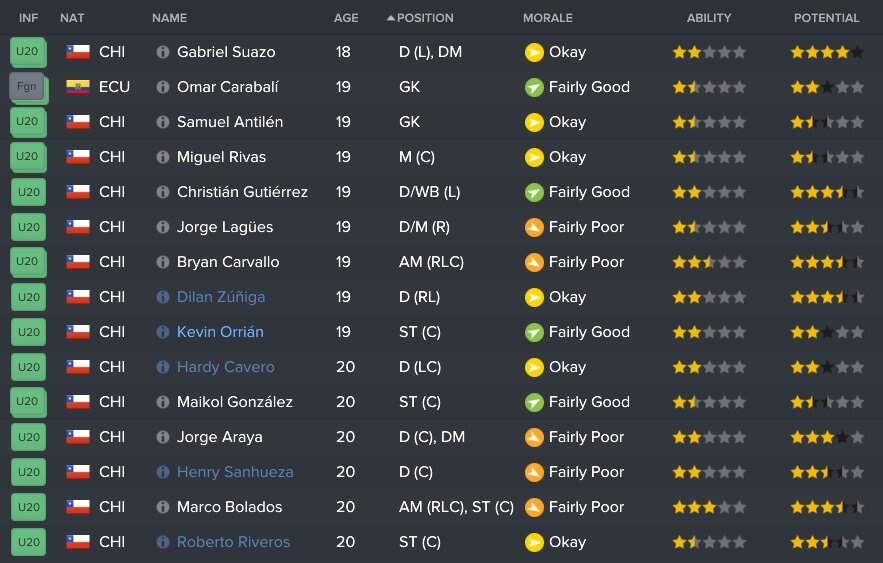Click the Fgn badge for Omar Carabalí

pos(27,87)
